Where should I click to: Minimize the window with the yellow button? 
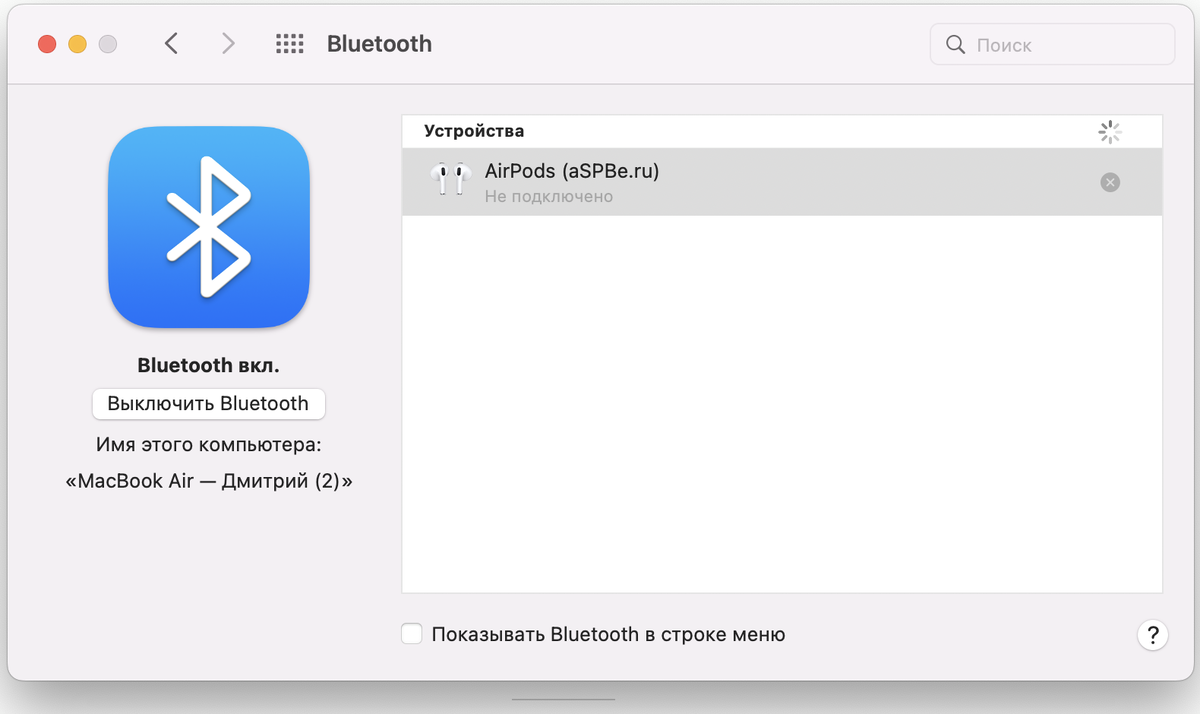[x=77, y=44]
